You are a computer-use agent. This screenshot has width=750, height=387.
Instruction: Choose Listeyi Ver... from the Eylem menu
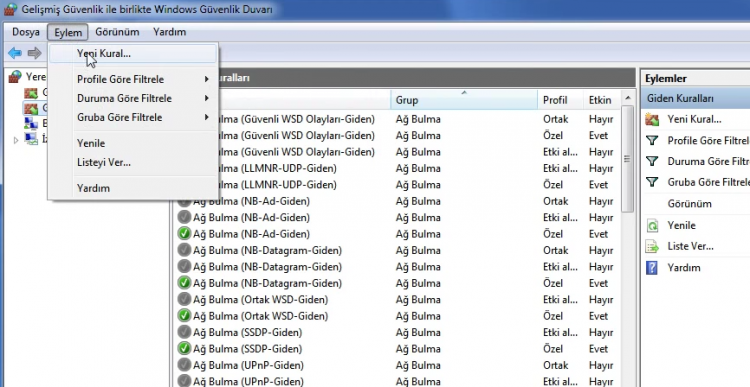tap(133, 162)
